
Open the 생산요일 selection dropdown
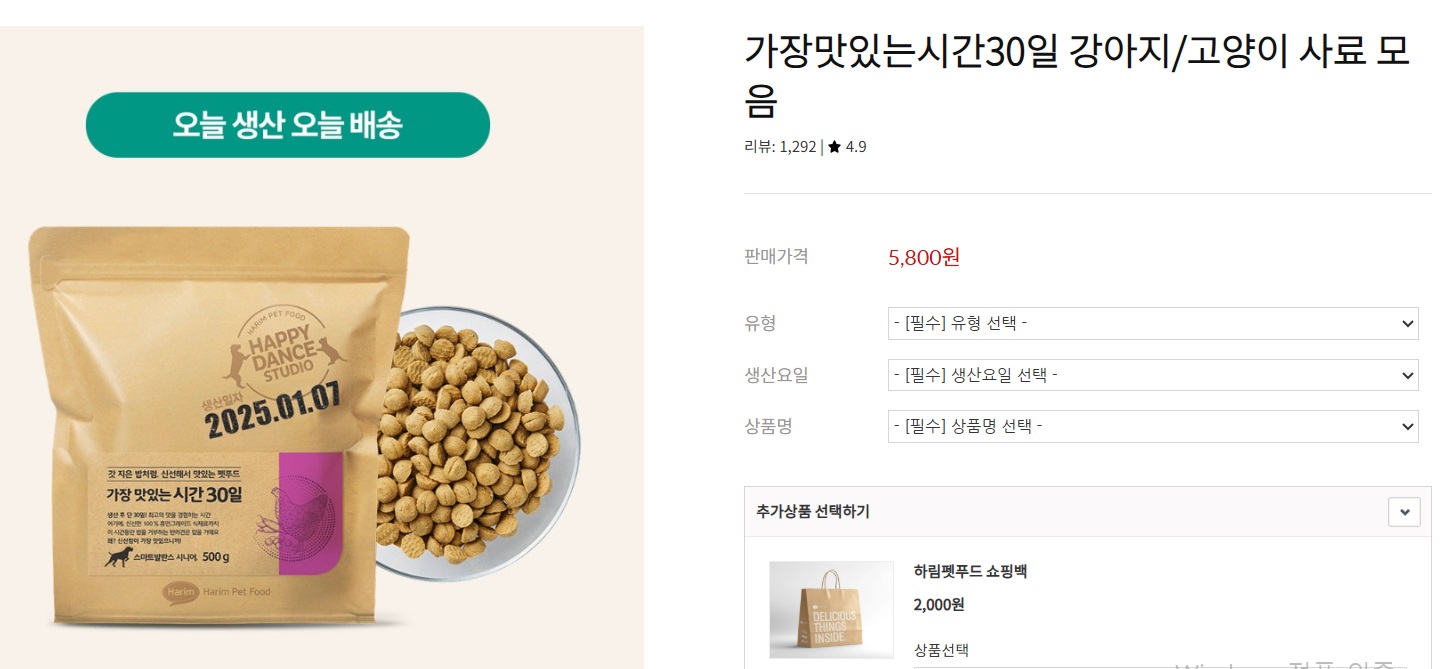(1152, 375)
